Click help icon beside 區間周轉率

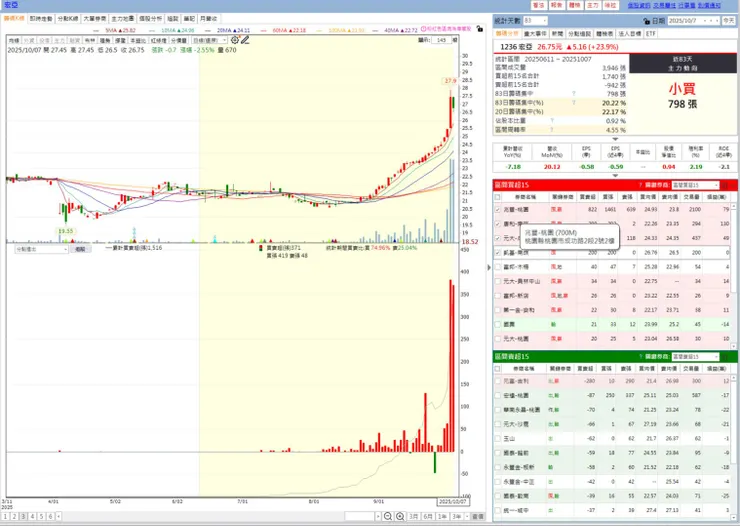point(551,130)
